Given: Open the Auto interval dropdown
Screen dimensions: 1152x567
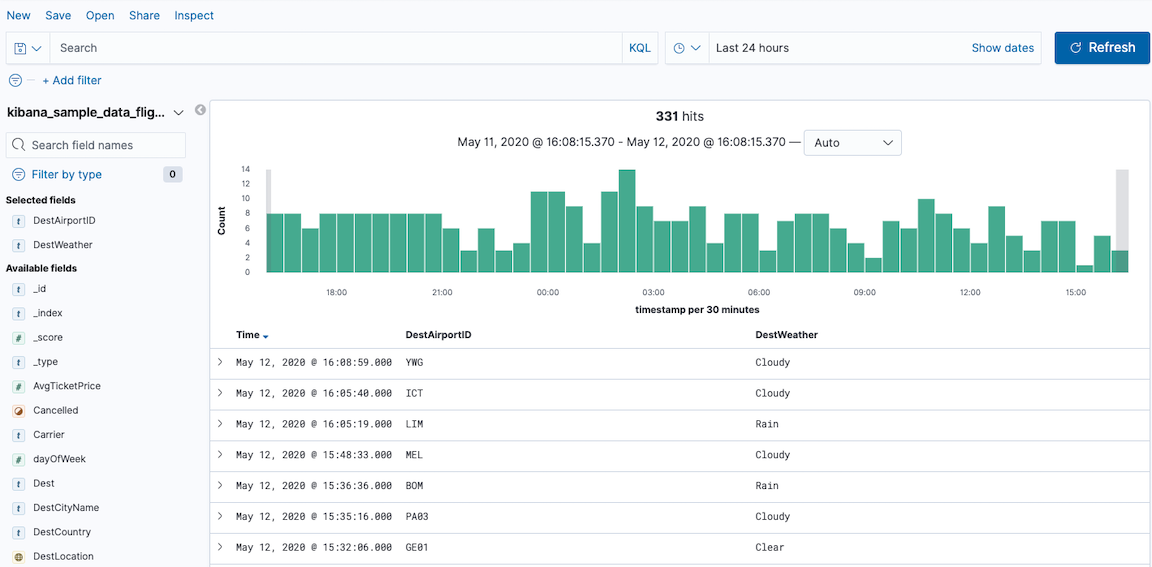Looking at the screenshot, I should [852, 143].
